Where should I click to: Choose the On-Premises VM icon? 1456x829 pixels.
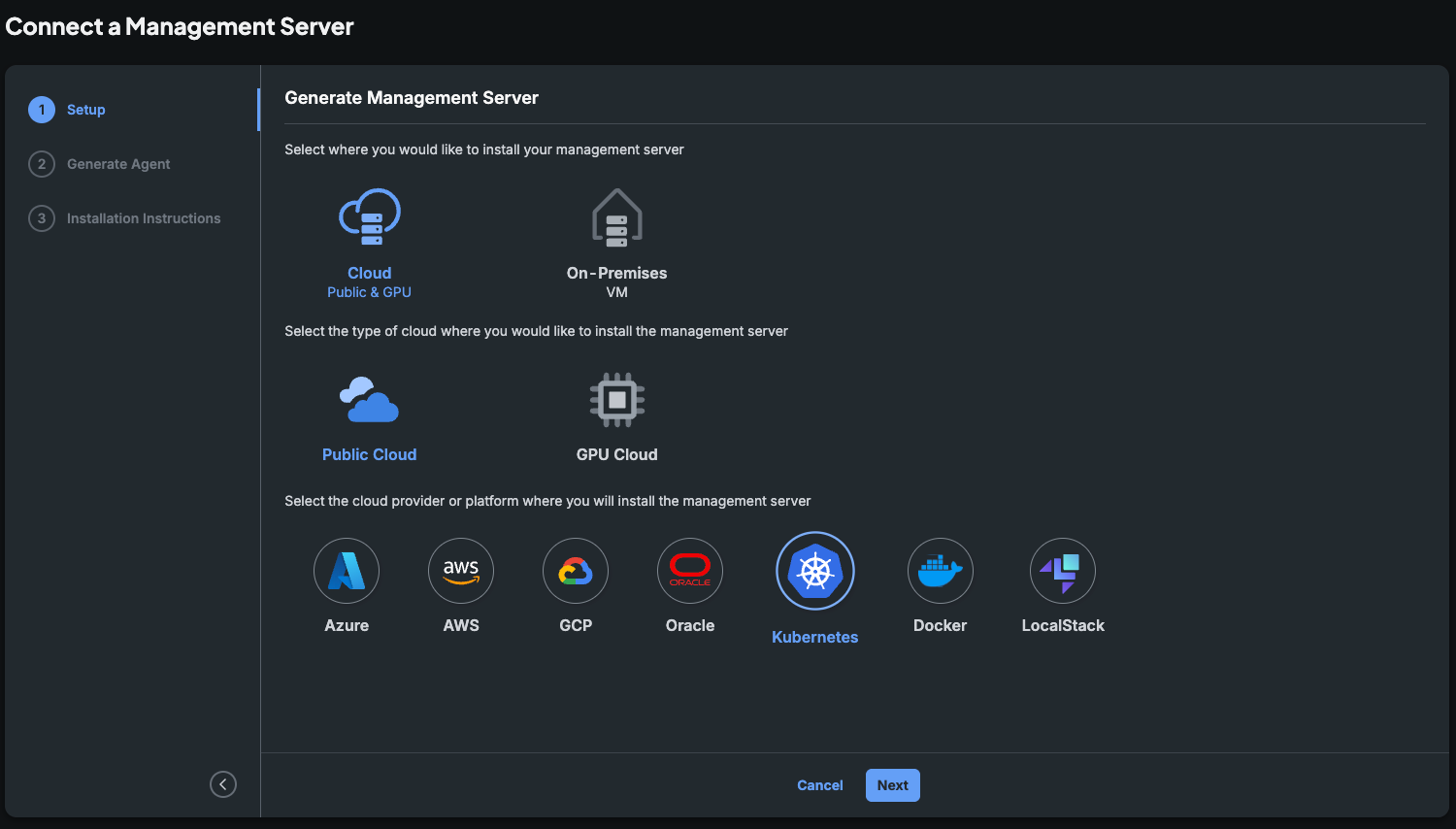coord(617,216)
